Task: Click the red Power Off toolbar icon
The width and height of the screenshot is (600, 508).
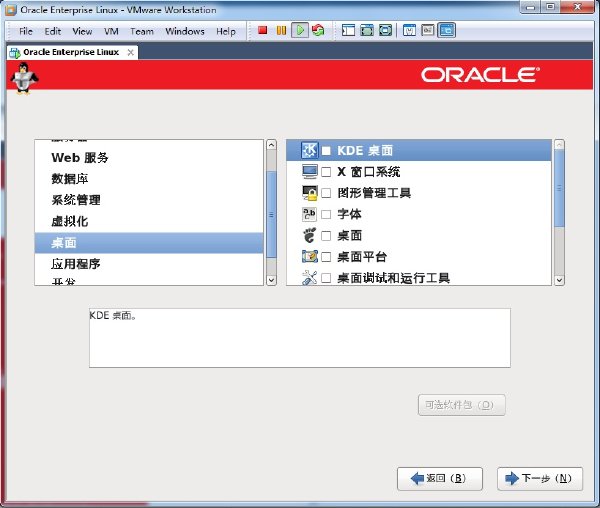Action: [x=262, y=30]
